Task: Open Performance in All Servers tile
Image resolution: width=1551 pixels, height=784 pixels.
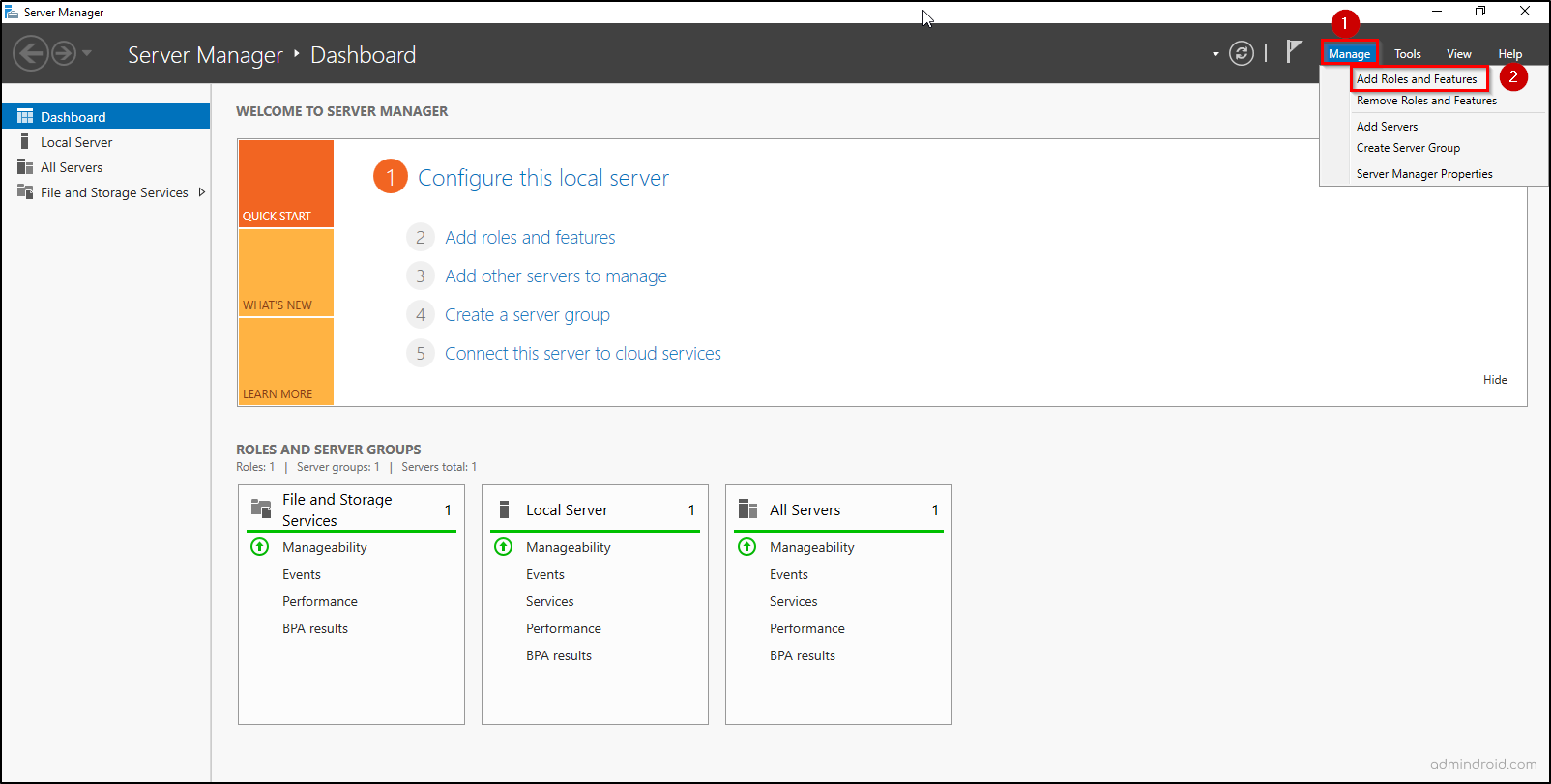Action: (x=807, y=628)
